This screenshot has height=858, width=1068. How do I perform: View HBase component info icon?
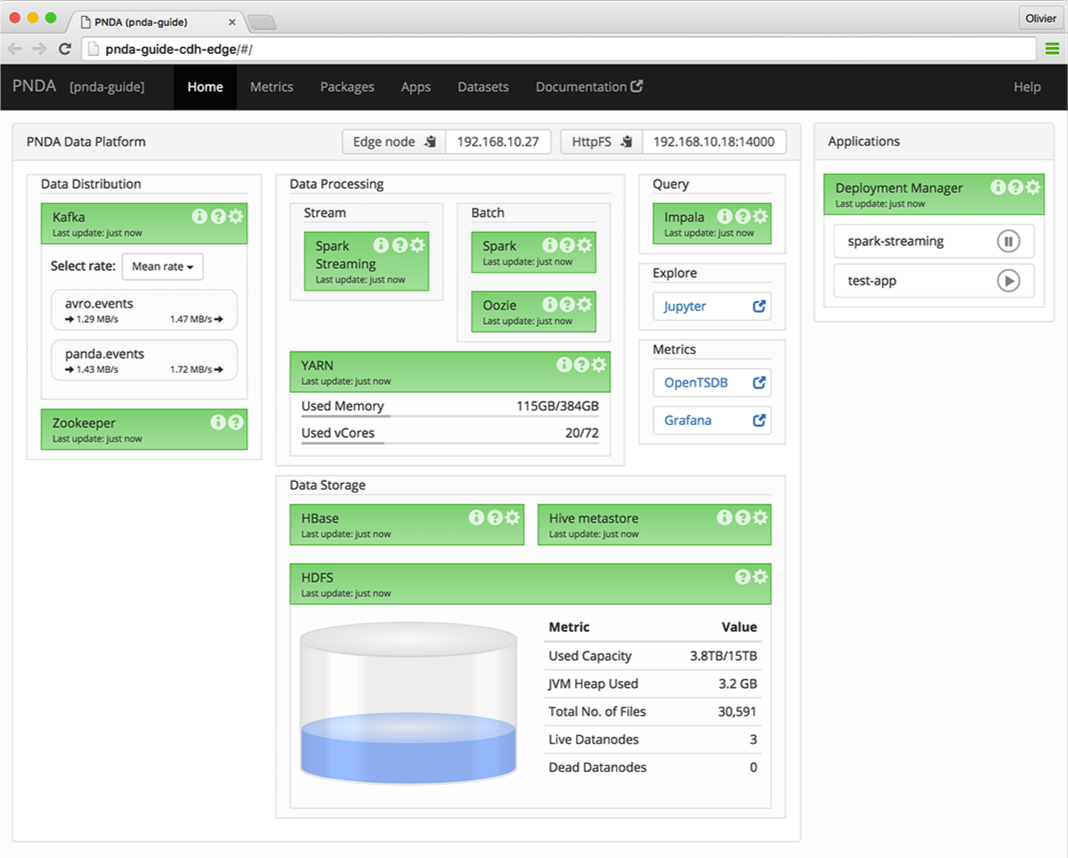pos(476,518)
